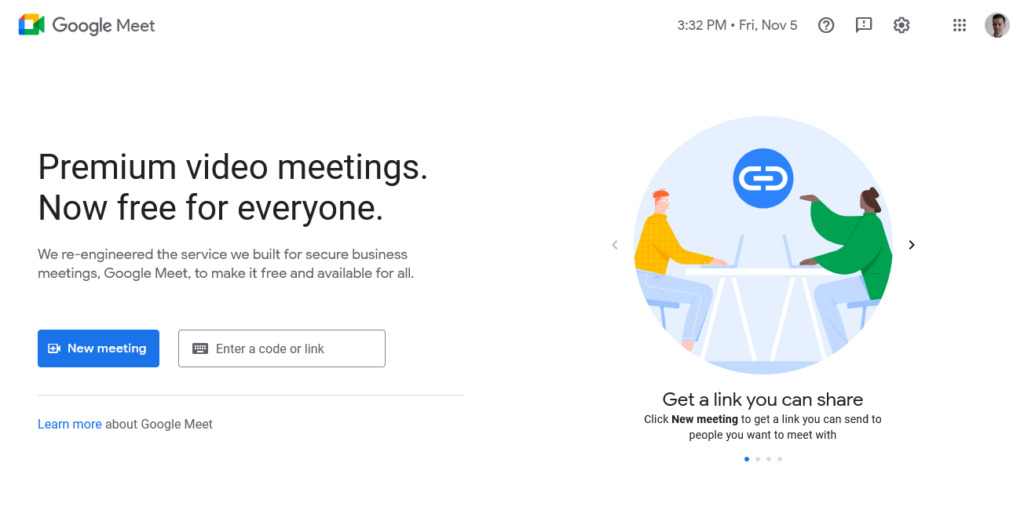1024x529 pixels.
Task: Click the Google Meet camera logo
Action: 31,25
